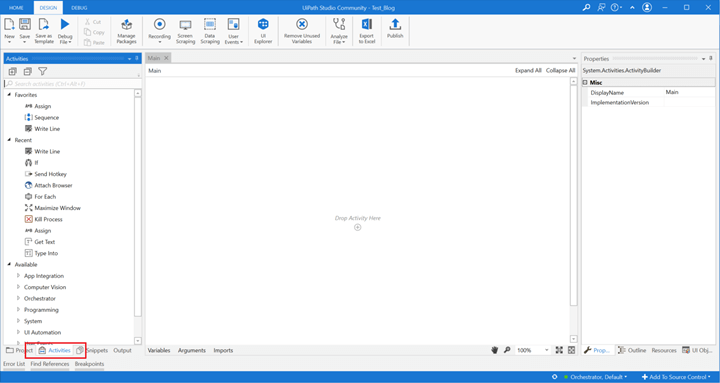720x383 pixels.
Task: Click the designer zoom magnifier icon
Action: [x=507, y=350]
